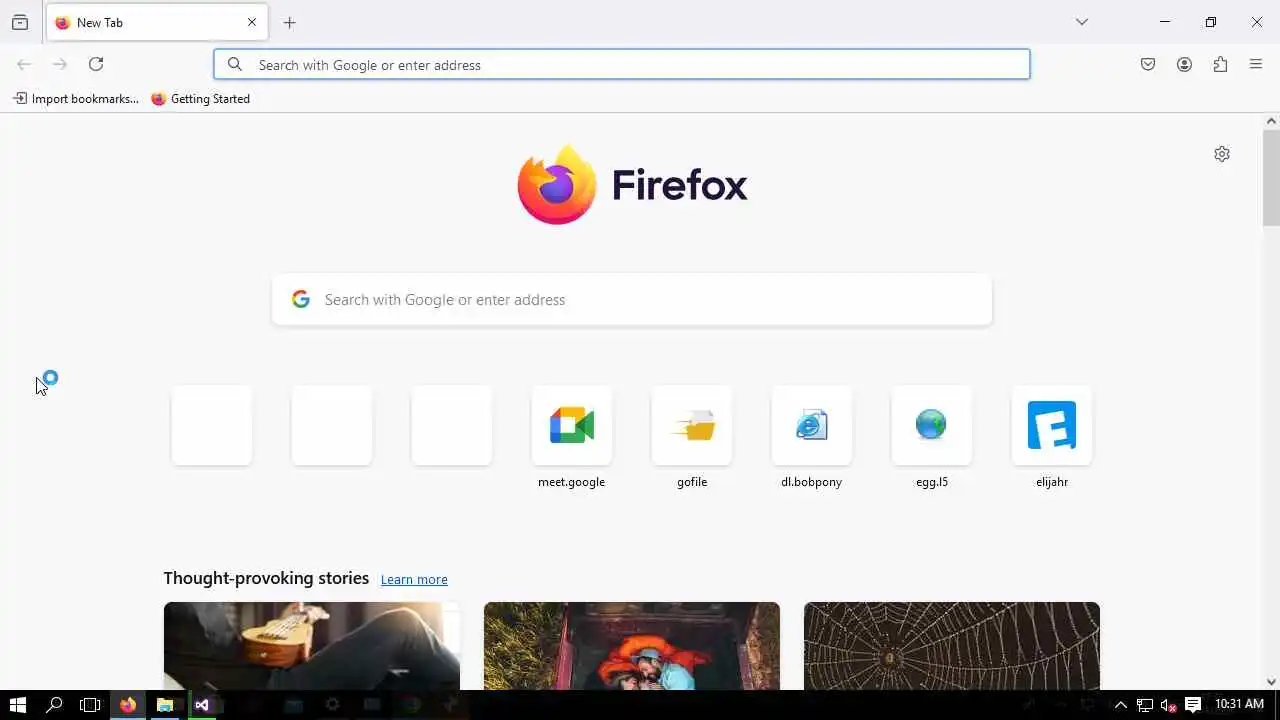Open the Firefox account icon
Screen dimensions: 1280x720
click(1184, 64)
